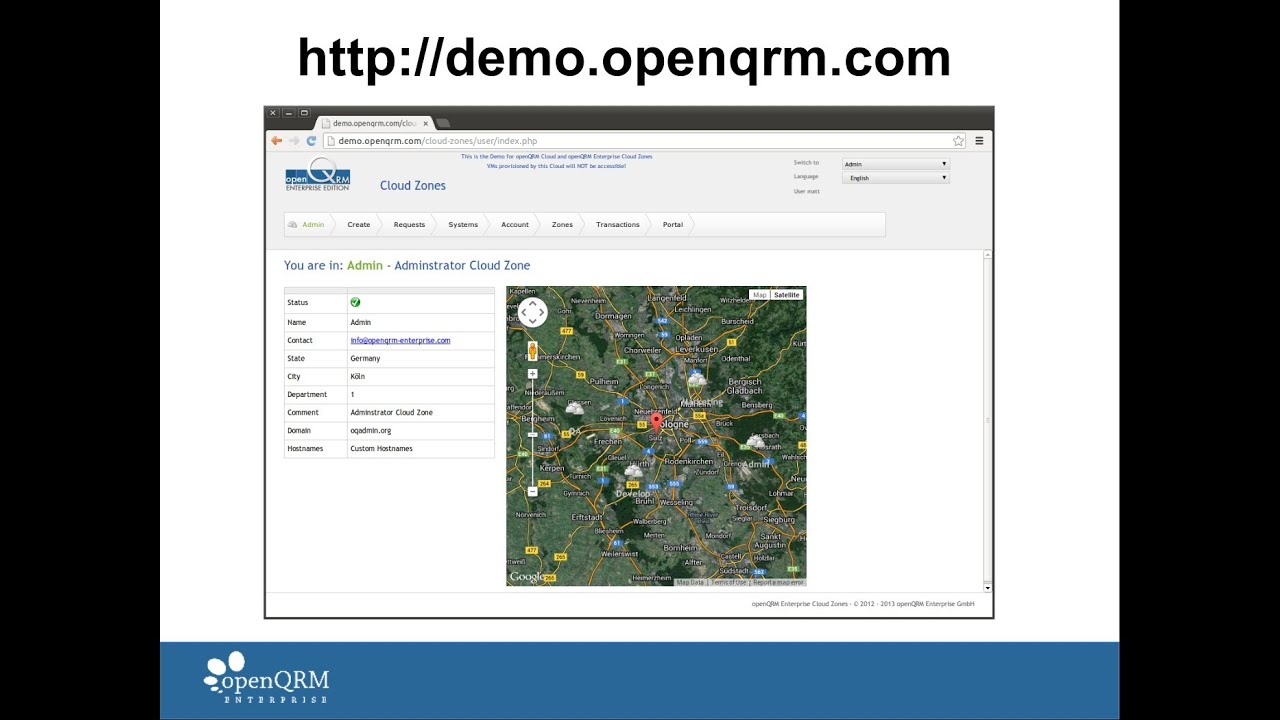Open the Switch to dropdown
The width and height of the screenshot is (1280, 720).
[895, 164]
